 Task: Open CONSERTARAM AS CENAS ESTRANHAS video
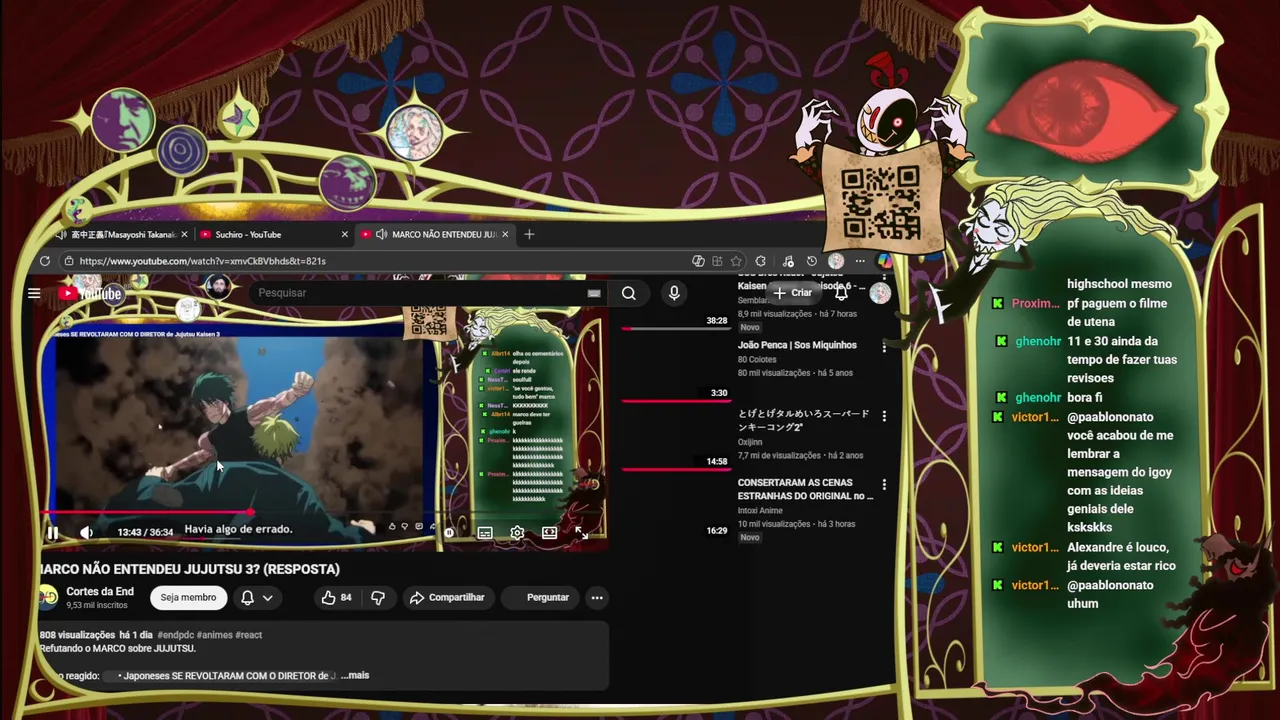point(805,489)
